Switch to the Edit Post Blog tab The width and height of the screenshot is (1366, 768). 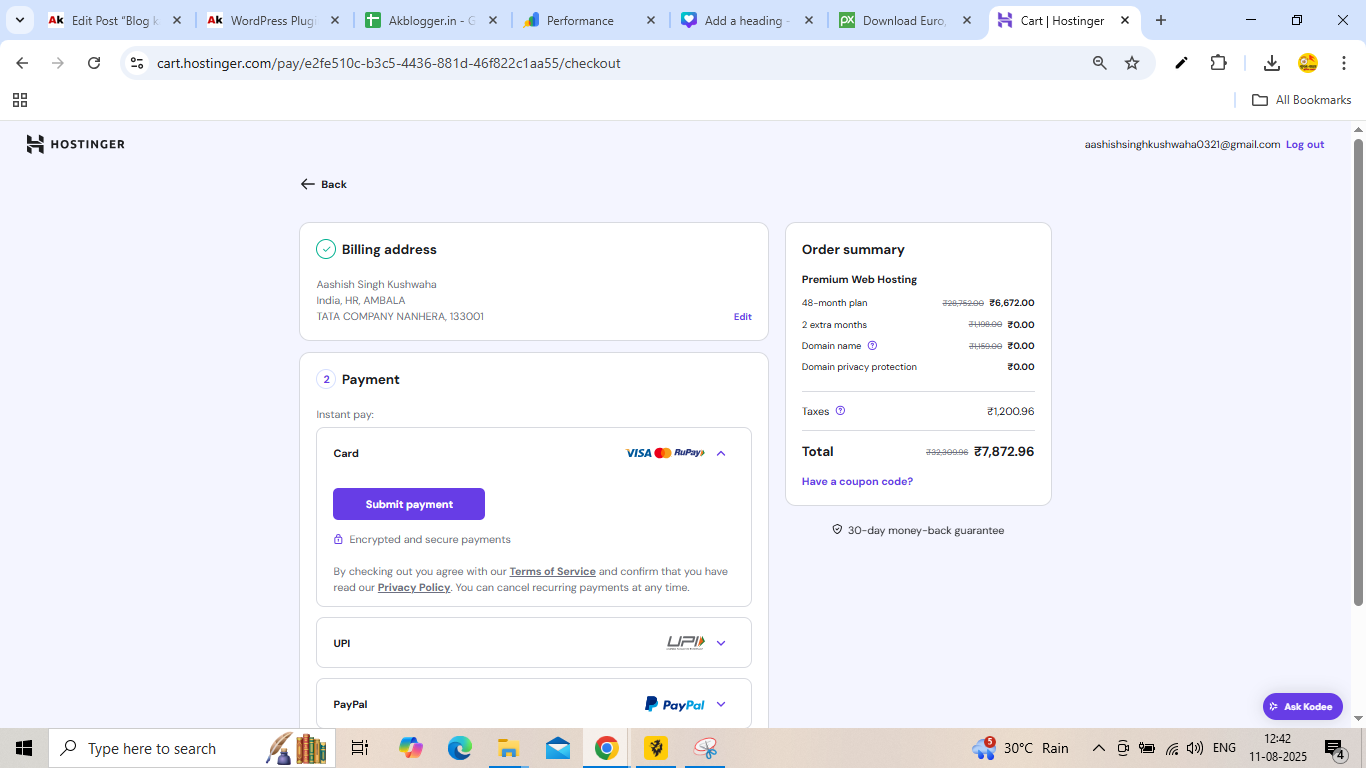[x=115, y=20]
